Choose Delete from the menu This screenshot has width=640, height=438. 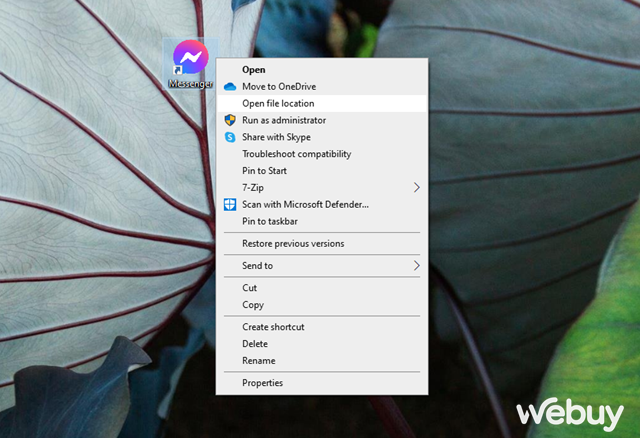(254, 344)
